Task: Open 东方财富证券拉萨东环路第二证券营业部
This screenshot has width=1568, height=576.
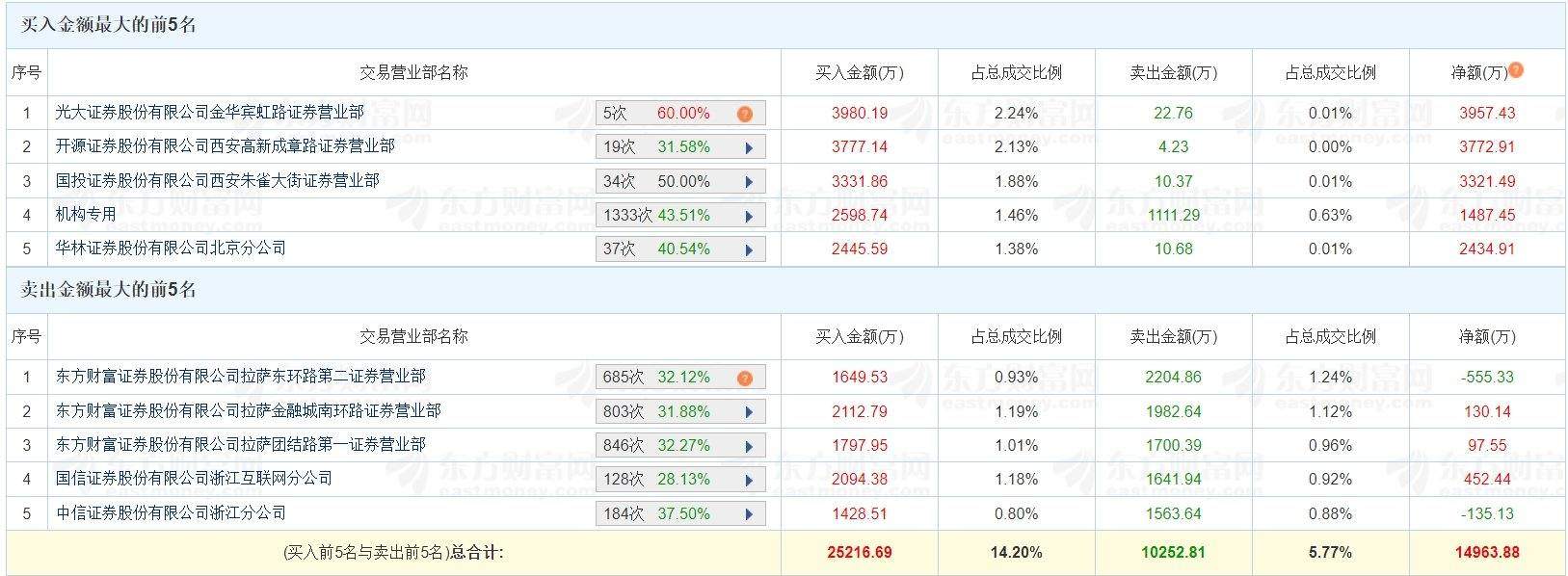Action: 240,377
